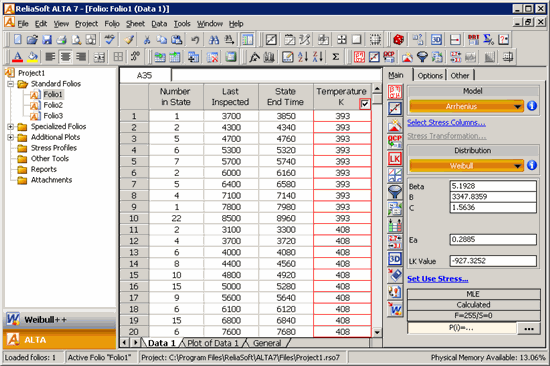Open the File menu

point(23,24)
